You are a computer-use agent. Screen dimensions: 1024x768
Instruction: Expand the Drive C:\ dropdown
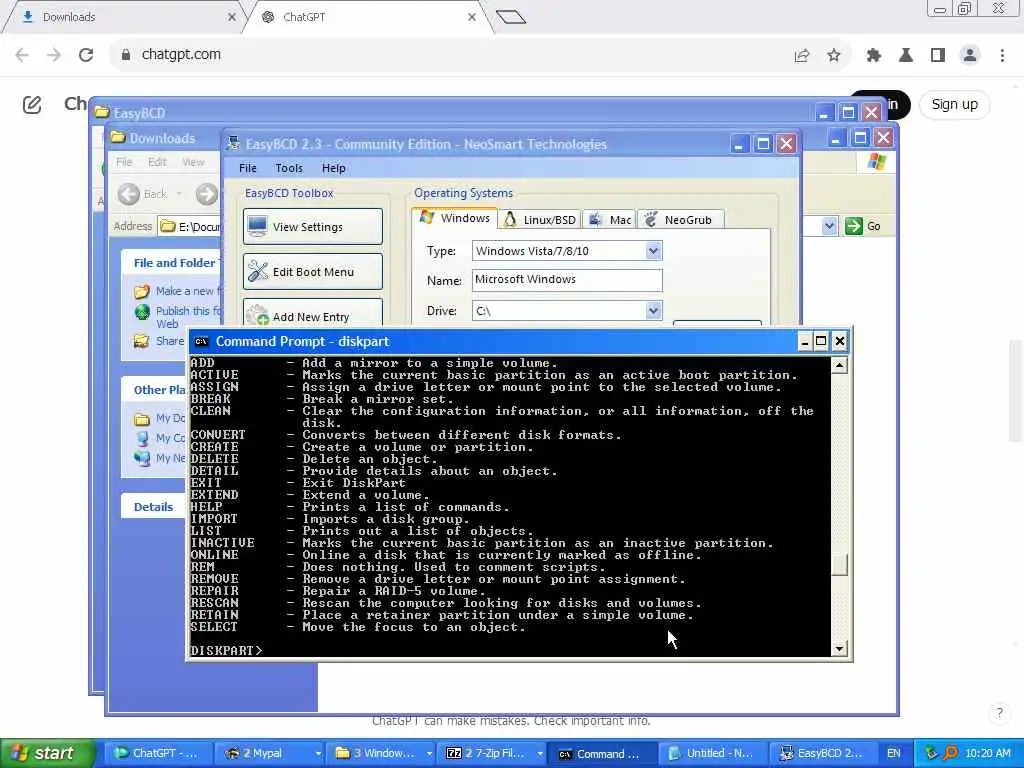tap(653, 311)
